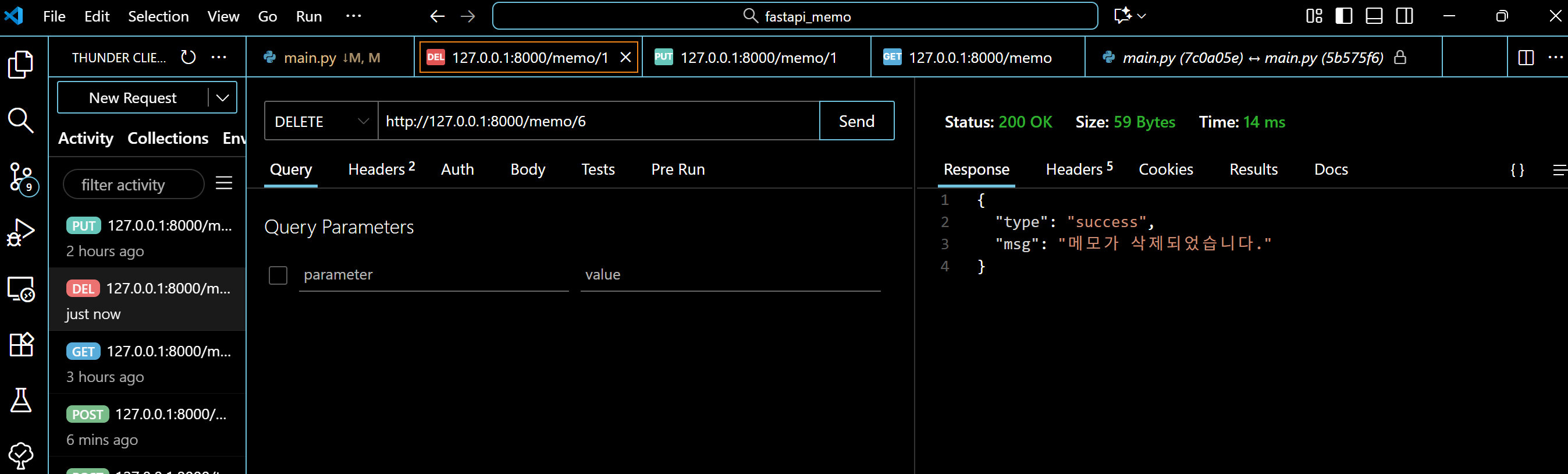Open editor more actions ellipsis
1568x474 pixels.
[x=1555, y=57]
